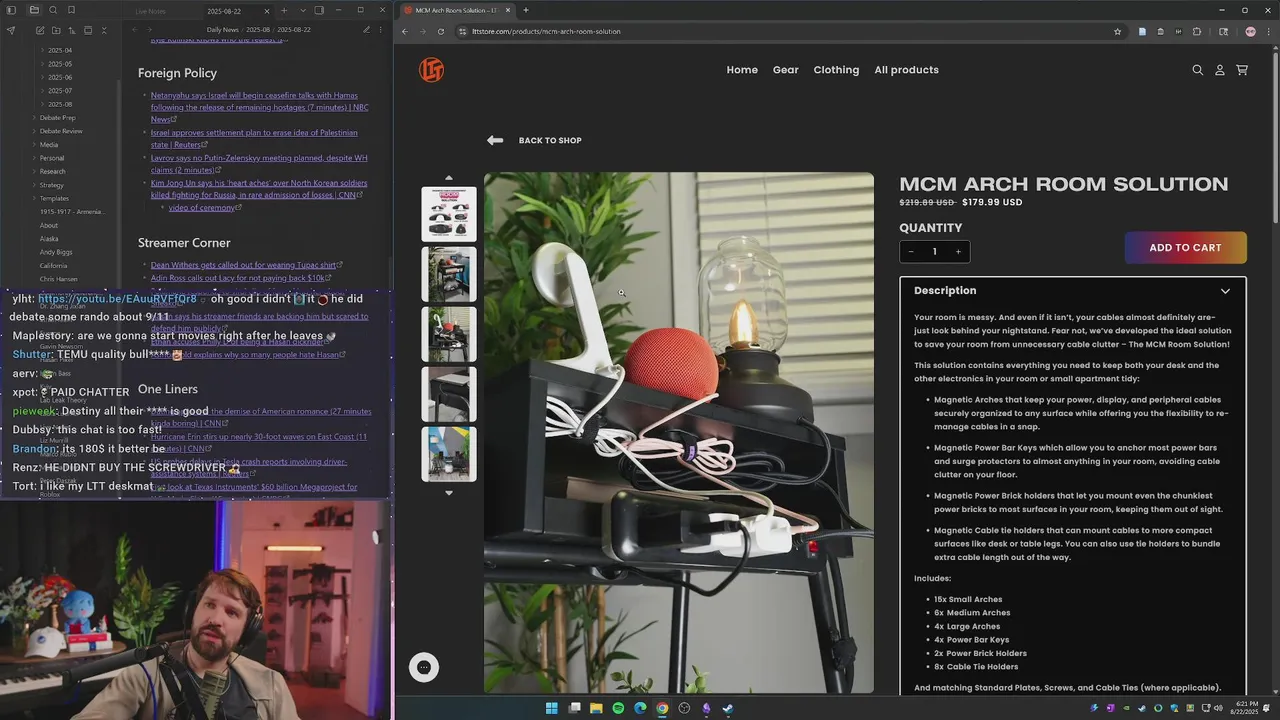Switch note to edit mode pencil icon
Screen dimensions: 1280x720
[366, 30]
